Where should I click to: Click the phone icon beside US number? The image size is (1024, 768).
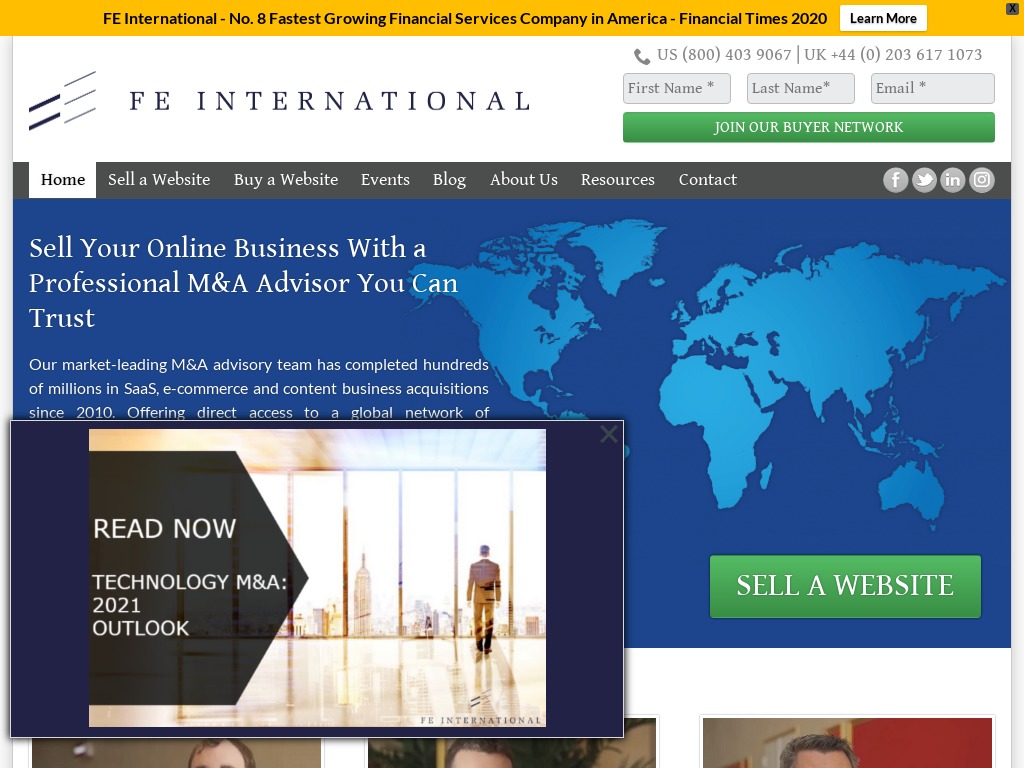point(642,56)
